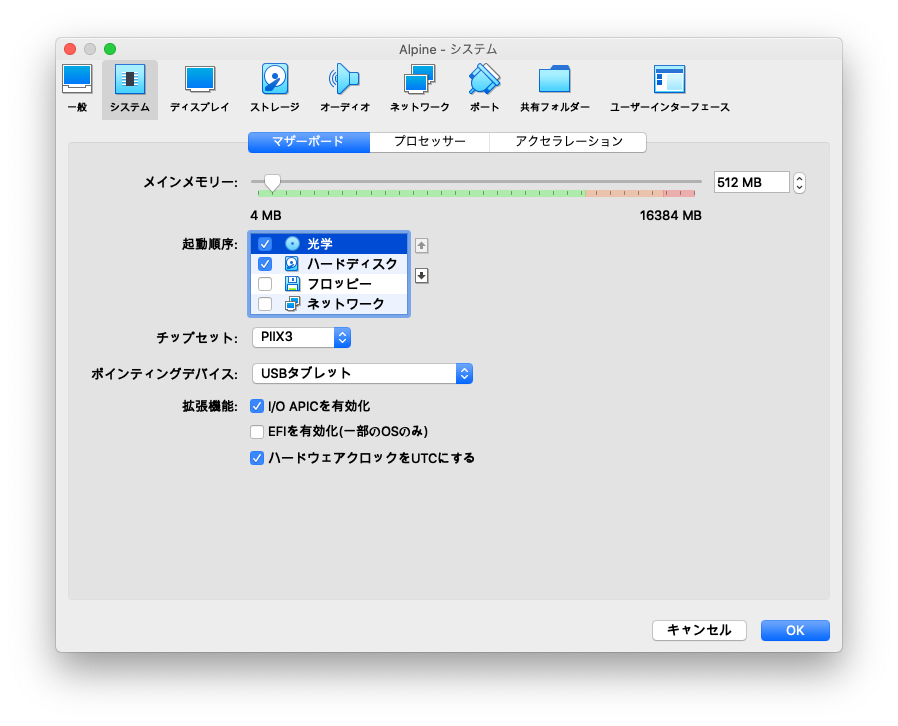Switch to the プロセッサー tab
The height and width of the screenshot is (726, 898).
click(x=430, y=142)
